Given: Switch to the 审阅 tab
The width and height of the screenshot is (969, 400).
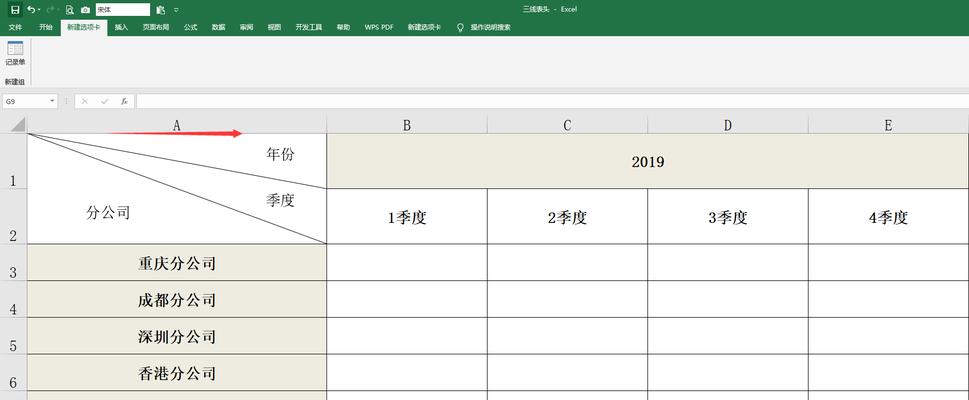Looking at the screenshot, I should tap(247, 27).
